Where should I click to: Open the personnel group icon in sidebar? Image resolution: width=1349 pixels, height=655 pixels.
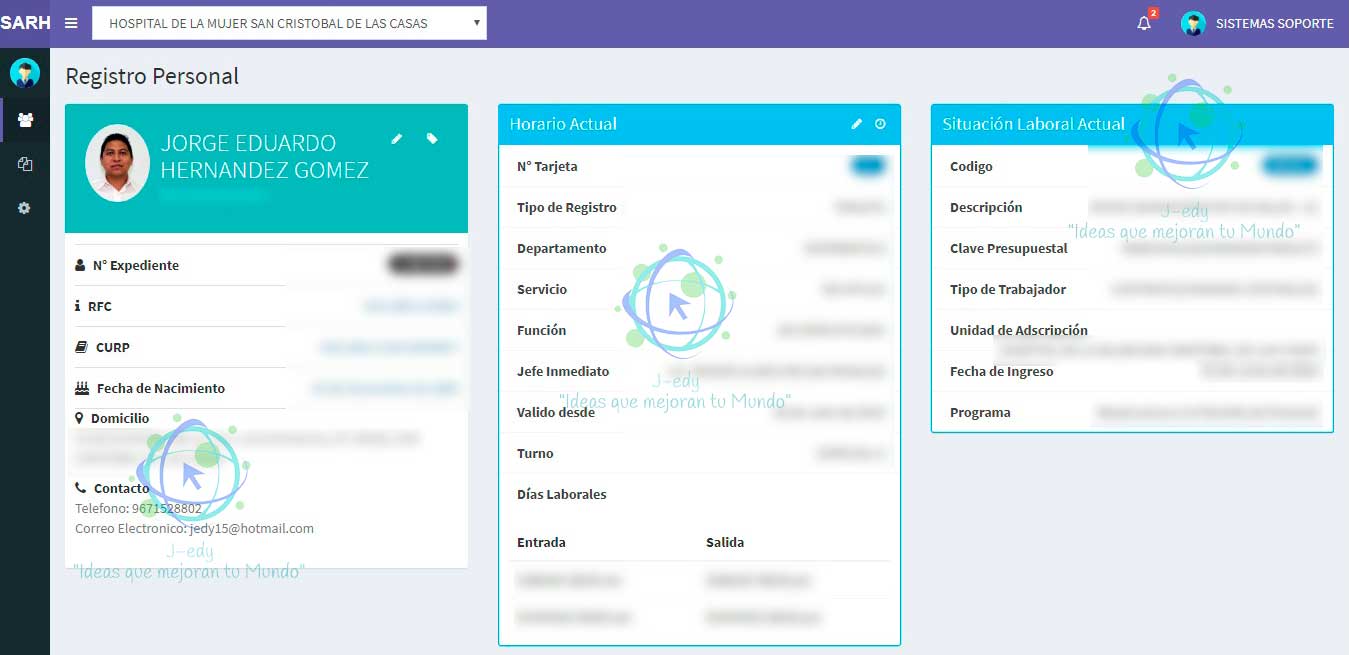coord(25,120)
